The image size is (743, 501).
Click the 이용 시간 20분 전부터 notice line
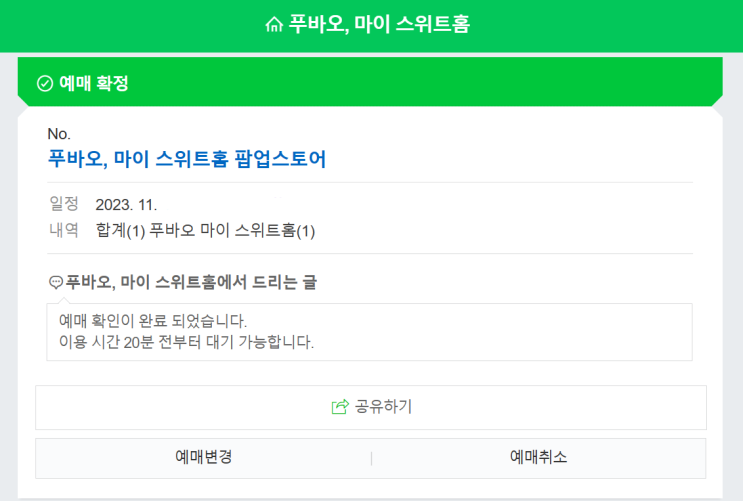[x=186, y=342]
